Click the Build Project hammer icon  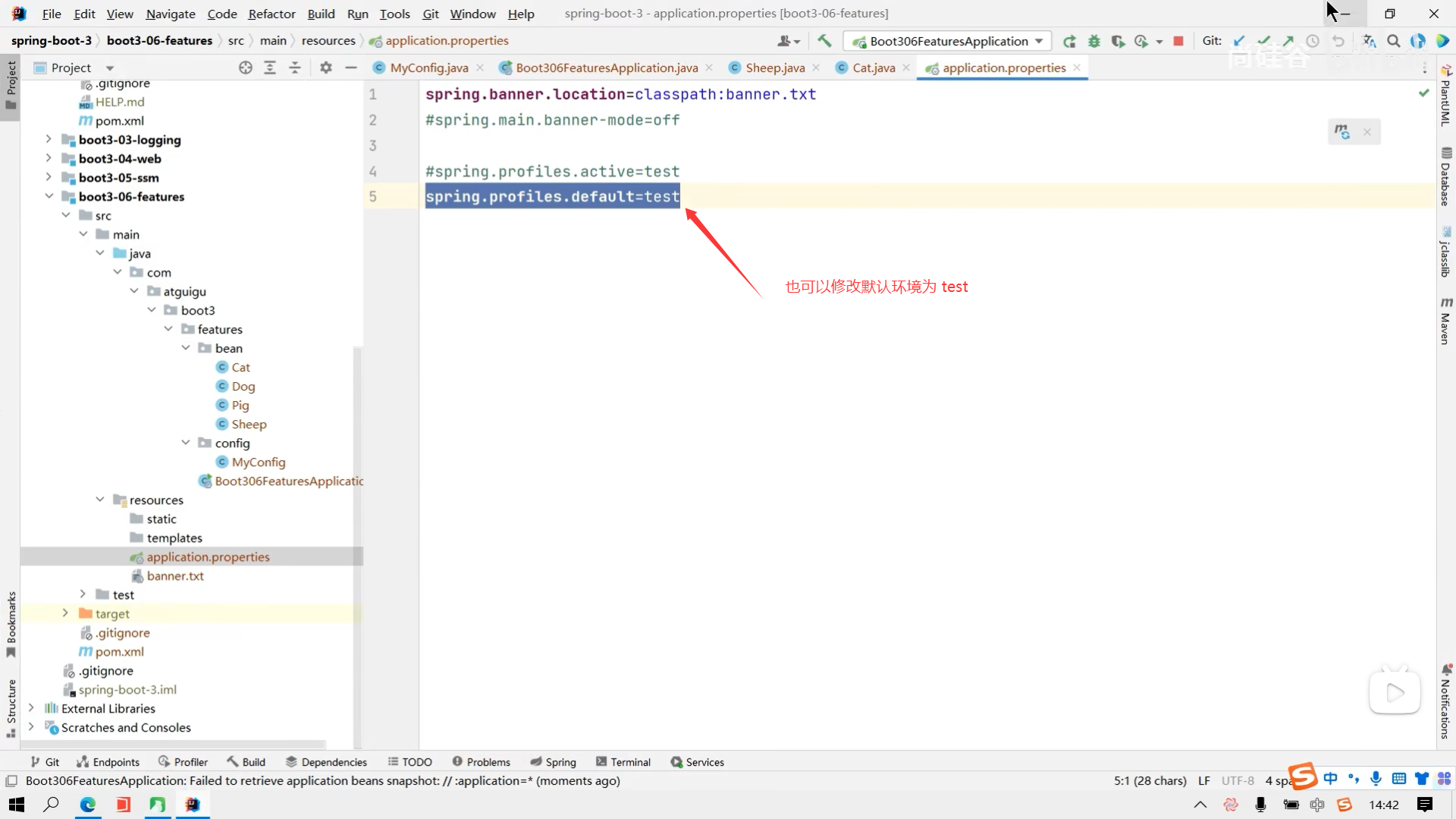[x=824, y=41]
